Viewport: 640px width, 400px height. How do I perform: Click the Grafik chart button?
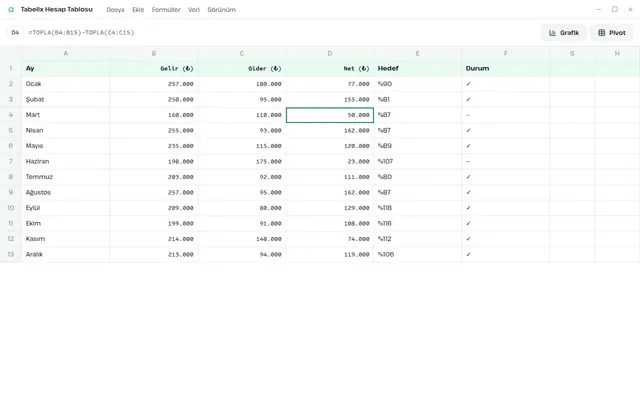(564, 33)
